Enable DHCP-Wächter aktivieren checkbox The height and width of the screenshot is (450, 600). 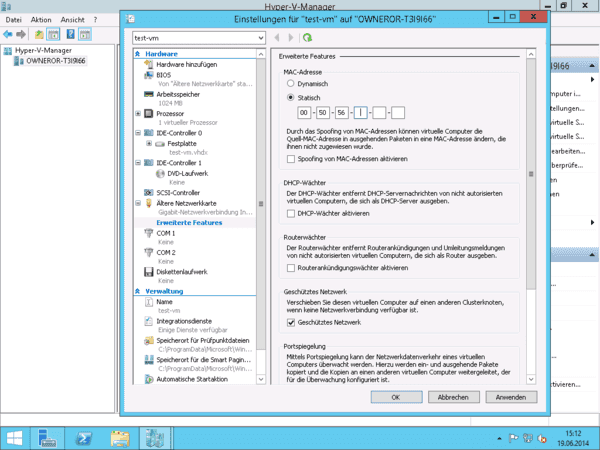(291, 214)
